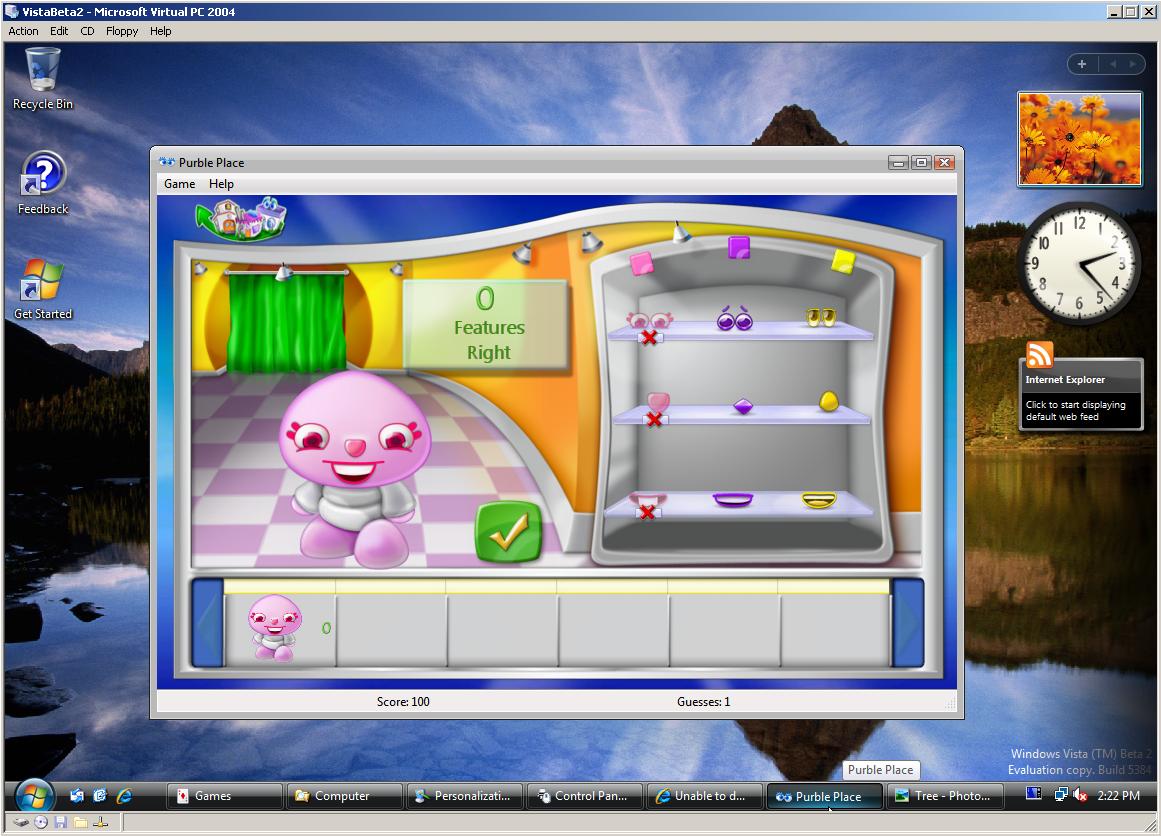Viewport: 1161px width, 836px height.
Task: Click the analog clock gadget
Action: [1079, 263]
